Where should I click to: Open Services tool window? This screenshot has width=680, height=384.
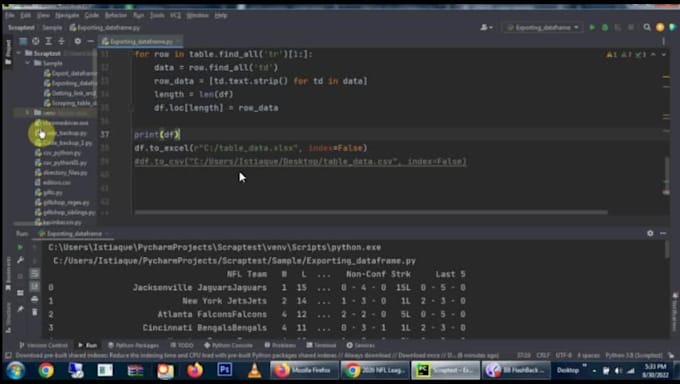click(360, 345)
